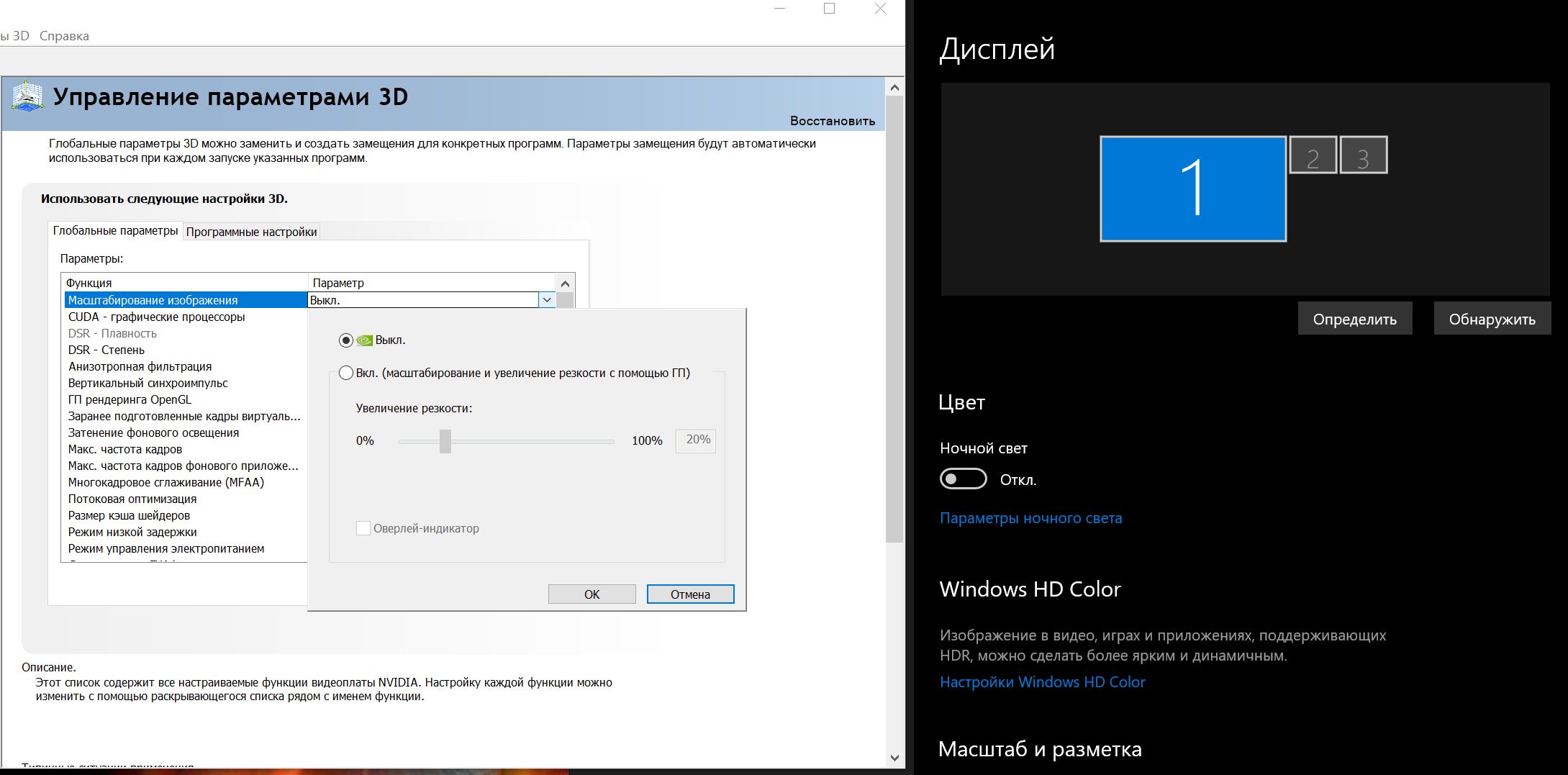
Task: Select display monitor 2 thumbnail
Action: point(1313,155)
